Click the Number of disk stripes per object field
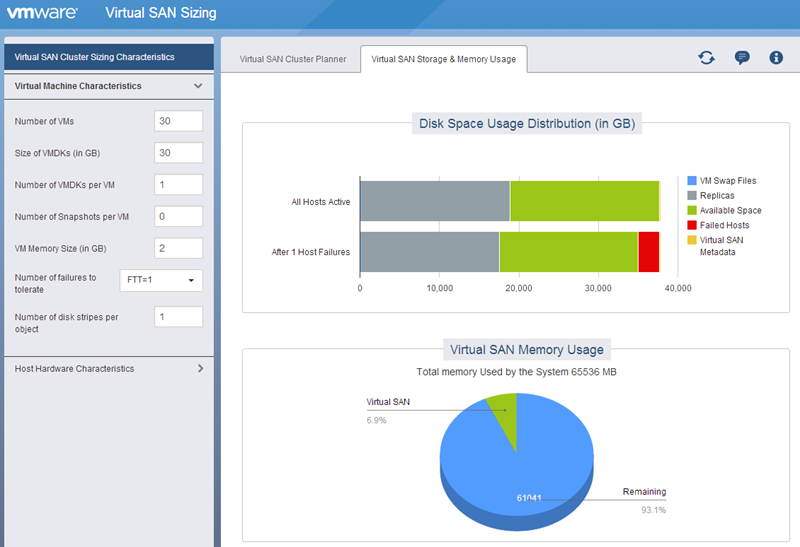 click(179, 316)
